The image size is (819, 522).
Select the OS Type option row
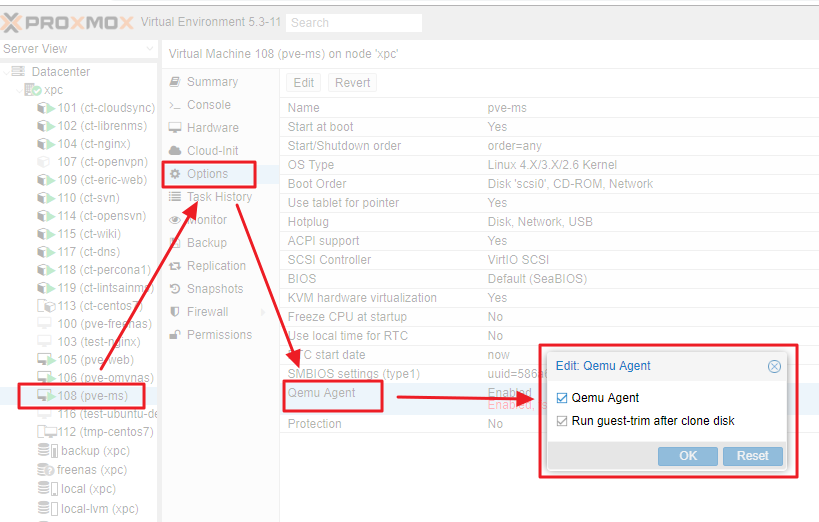[x=549, y=165]
